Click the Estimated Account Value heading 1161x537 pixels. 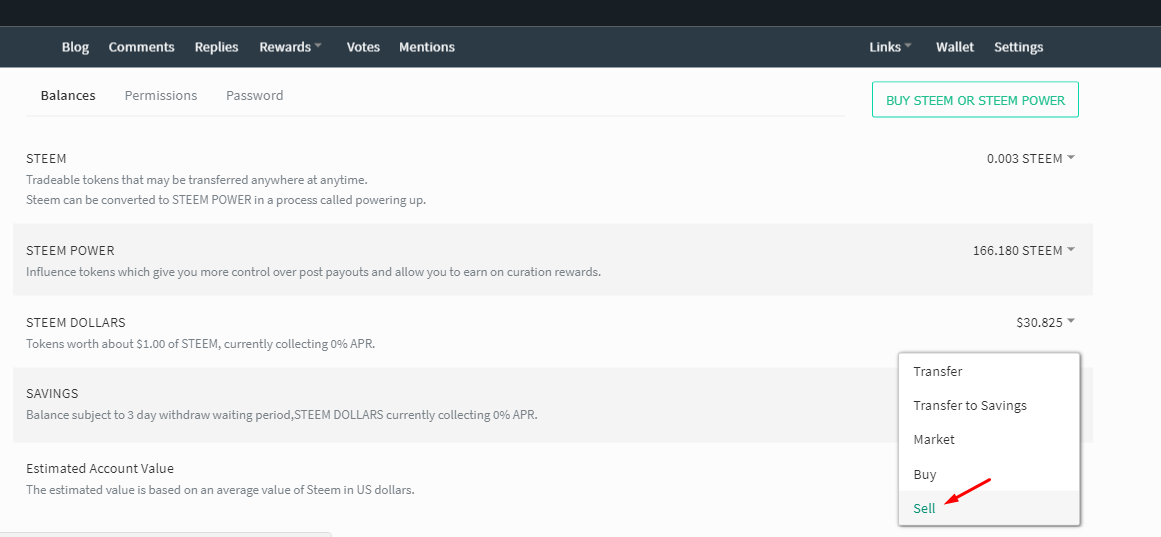(x=100, y=468)
